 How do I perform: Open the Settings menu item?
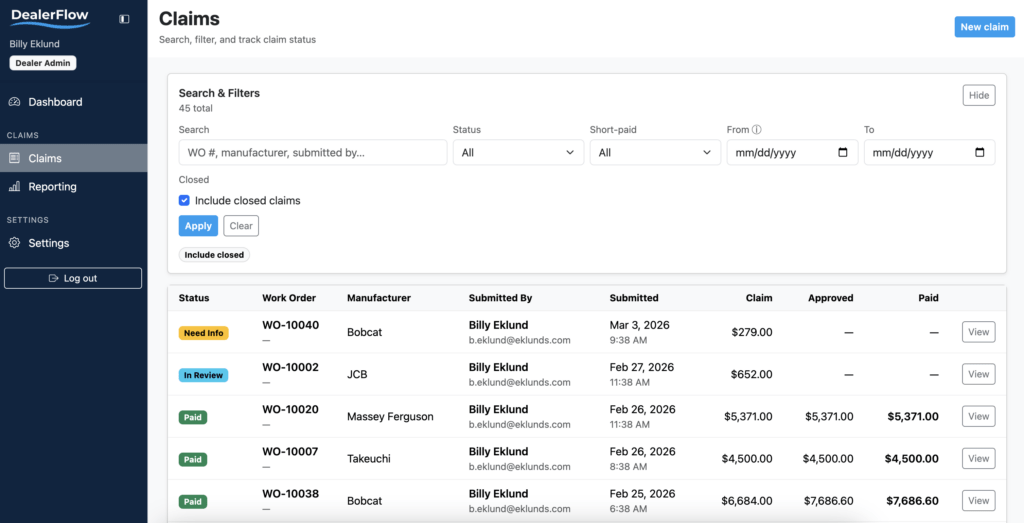48,243
